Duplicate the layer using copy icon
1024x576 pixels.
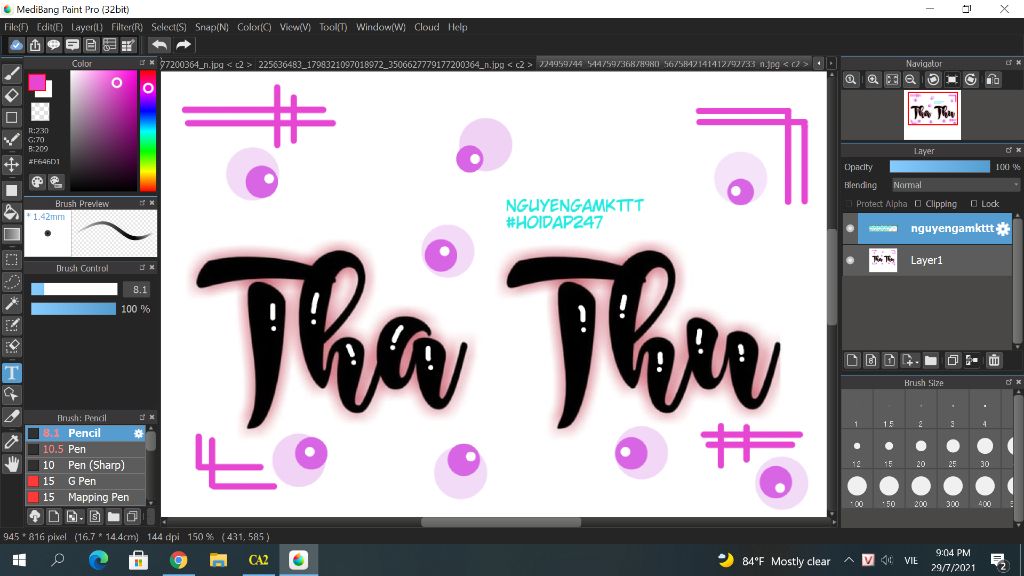[952, 360]
